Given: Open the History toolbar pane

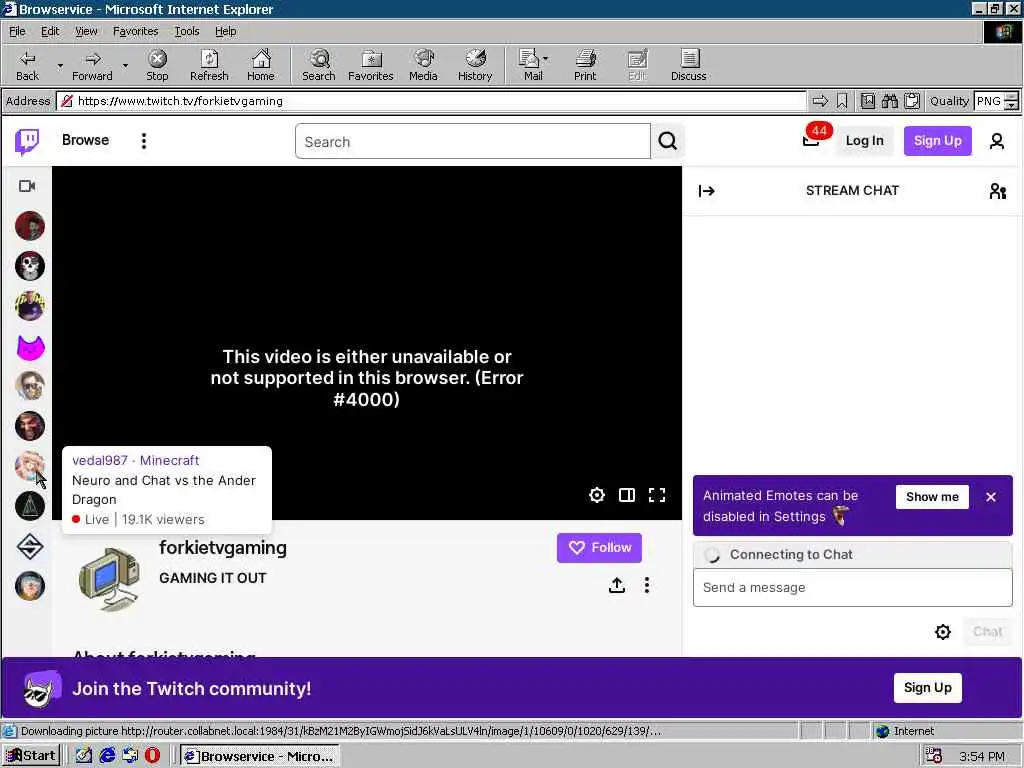Looking at the screenshot, I should [x=475, y=65].
